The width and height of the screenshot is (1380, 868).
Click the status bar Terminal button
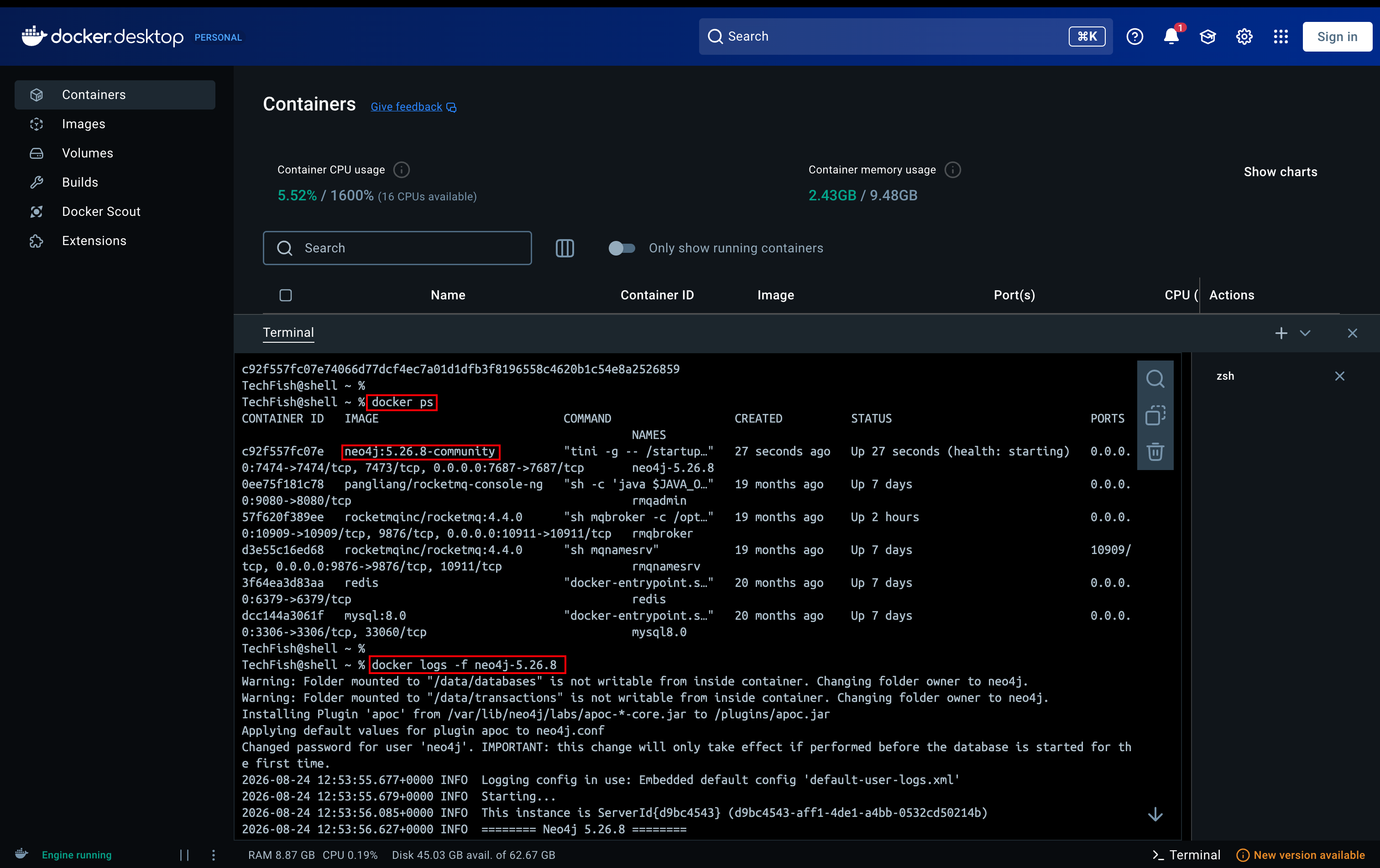(x=1186, y=854)
